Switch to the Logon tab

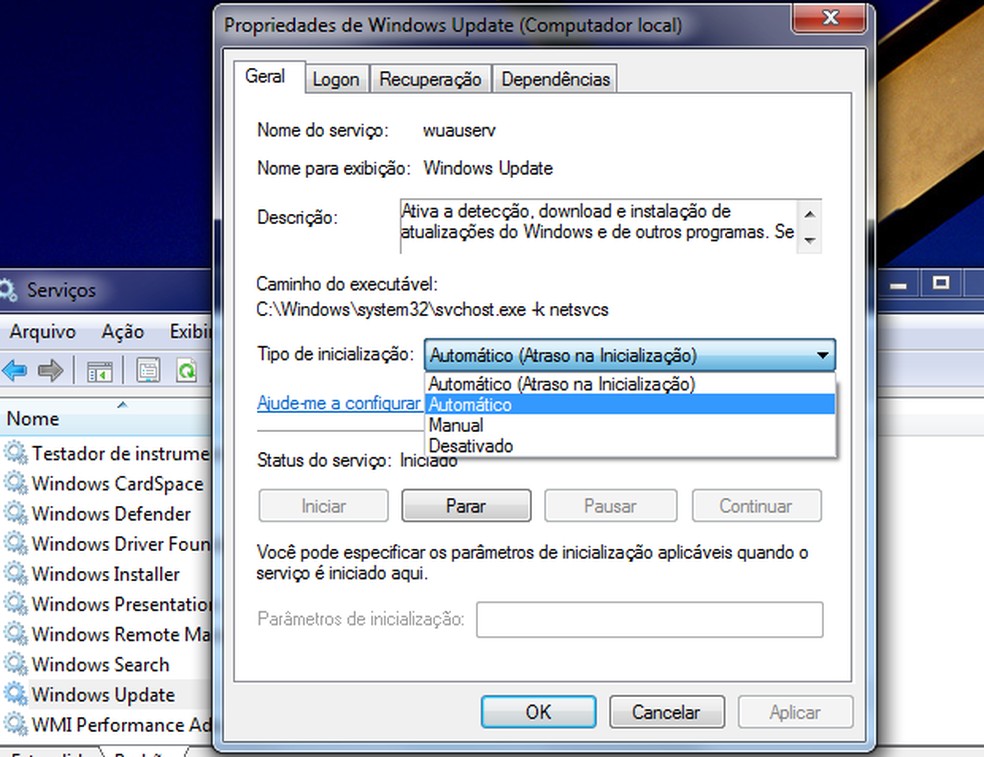tap(337, 78)
